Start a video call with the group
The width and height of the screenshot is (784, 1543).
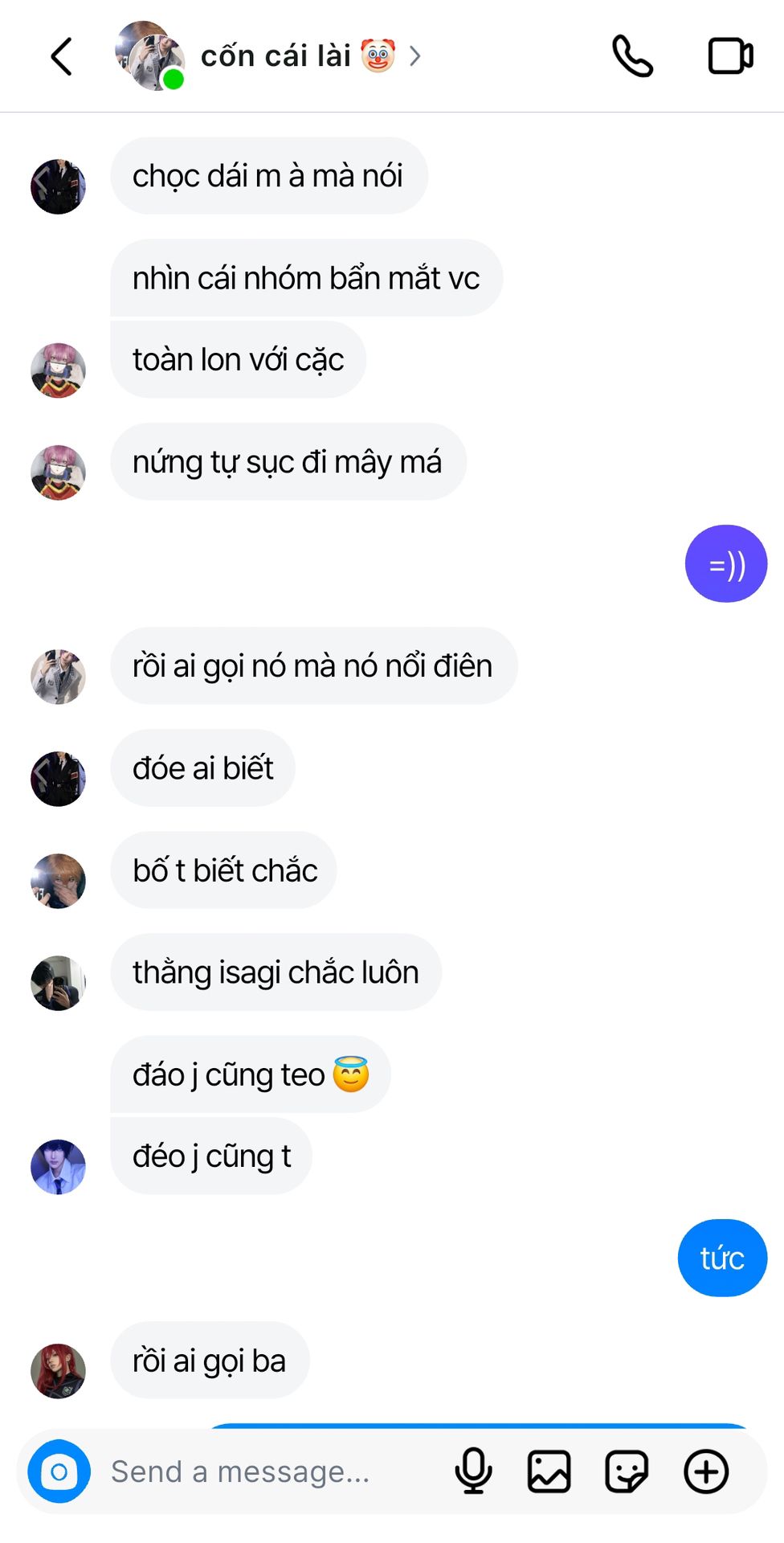point(730,56)
